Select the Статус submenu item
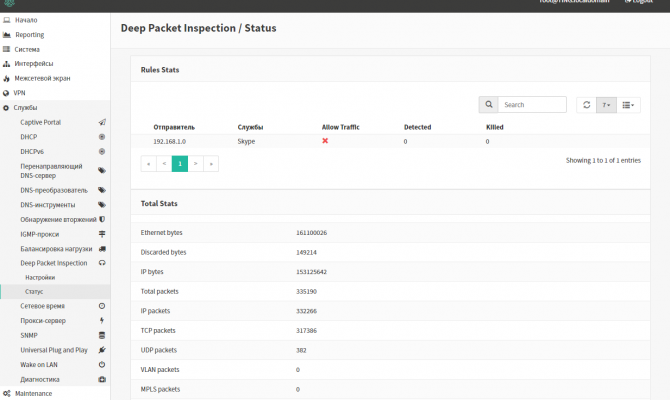The width and height of the screenshot is (670, 400). (x=34, y=291)
